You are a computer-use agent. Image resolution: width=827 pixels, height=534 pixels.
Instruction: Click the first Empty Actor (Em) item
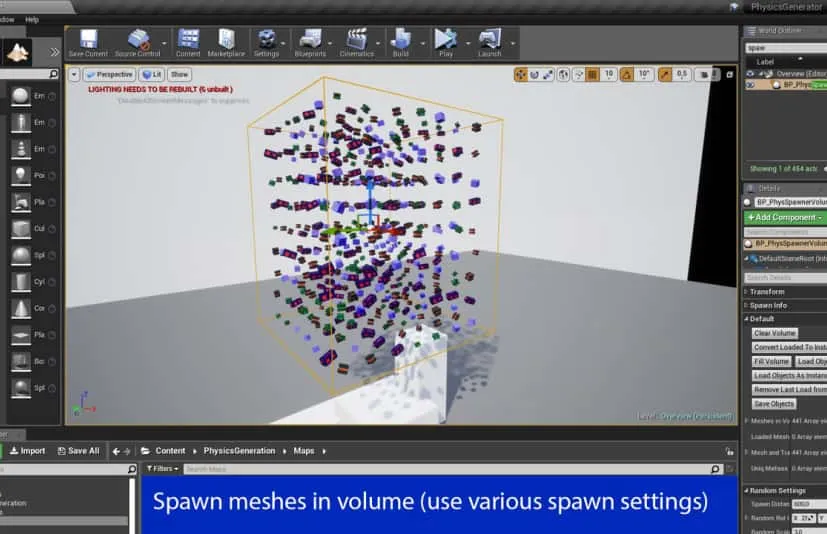[x=33, y=96]
